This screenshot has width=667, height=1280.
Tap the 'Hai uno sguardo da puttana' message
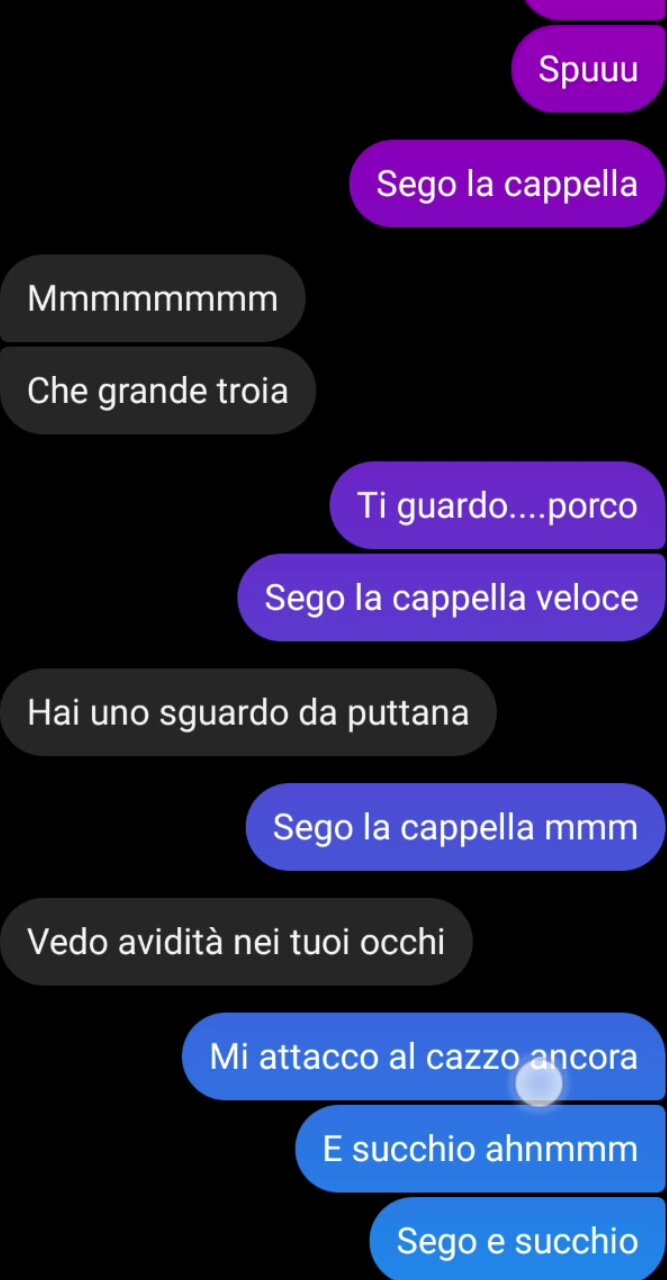[248, 712]
